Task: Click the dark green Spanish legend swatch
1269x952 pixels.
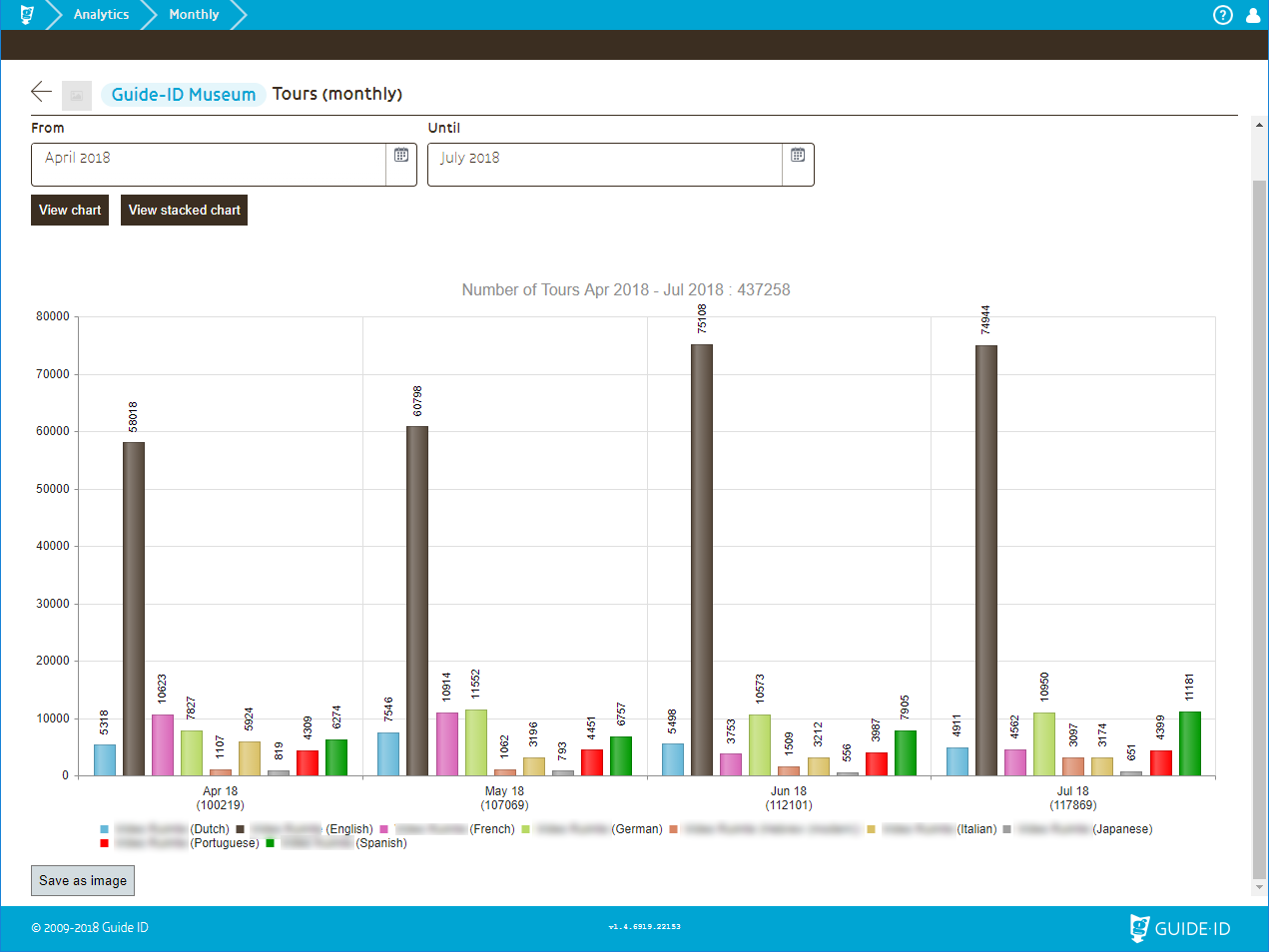Action: (270, 843)
